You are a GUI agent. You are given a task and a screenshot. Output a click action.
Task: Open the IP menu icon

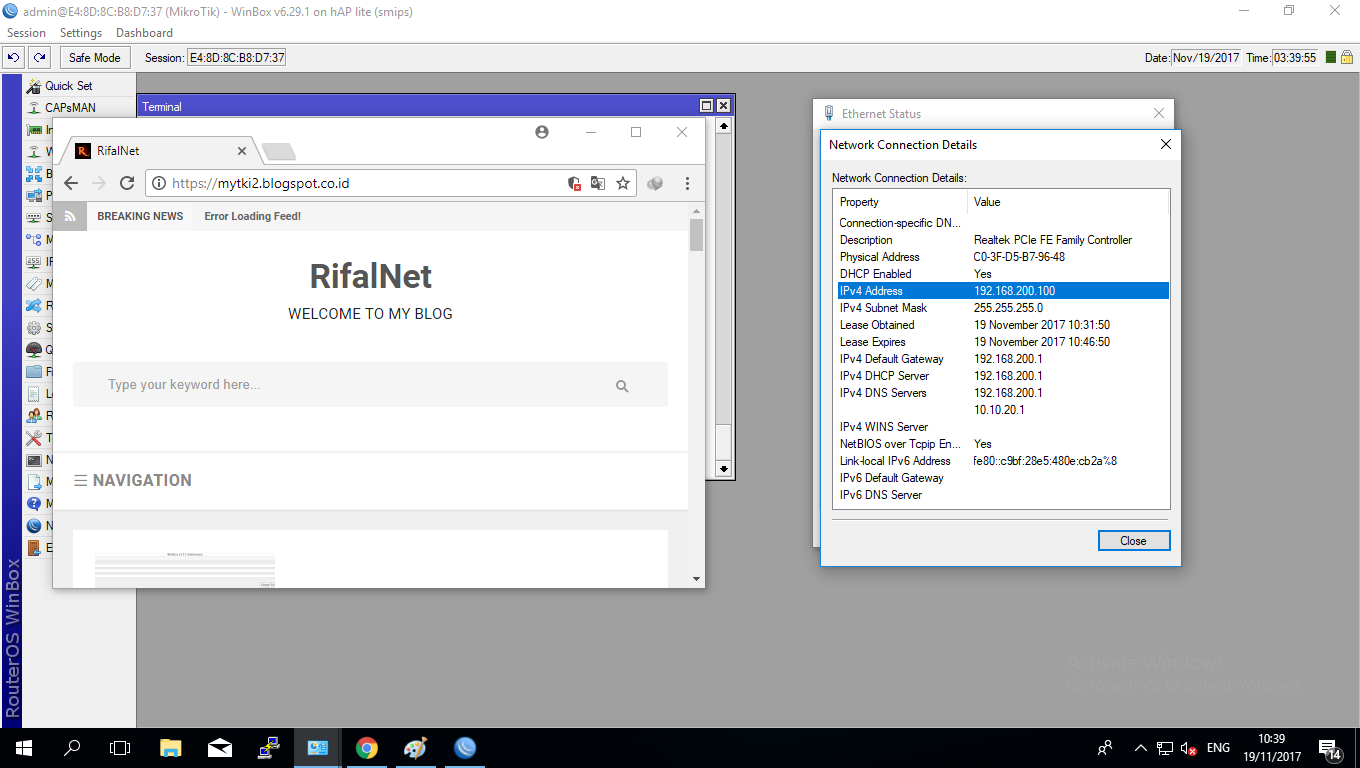pyautogui.click(x=32, y=260)
